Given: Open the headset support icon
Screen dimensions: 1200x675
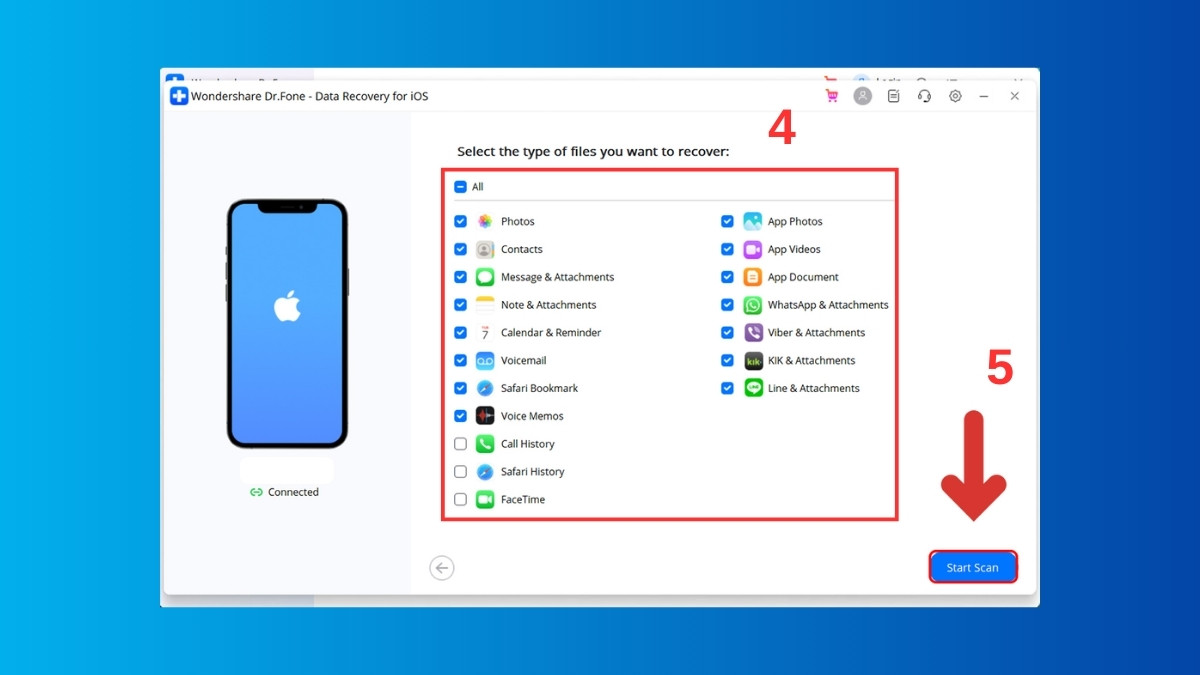Looking at the screenshot, I should [x=925, y=96].
